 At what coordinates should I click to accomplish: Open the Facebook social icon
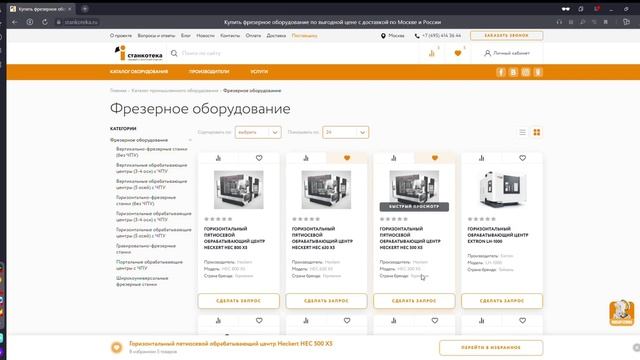[x=501, y=72]
